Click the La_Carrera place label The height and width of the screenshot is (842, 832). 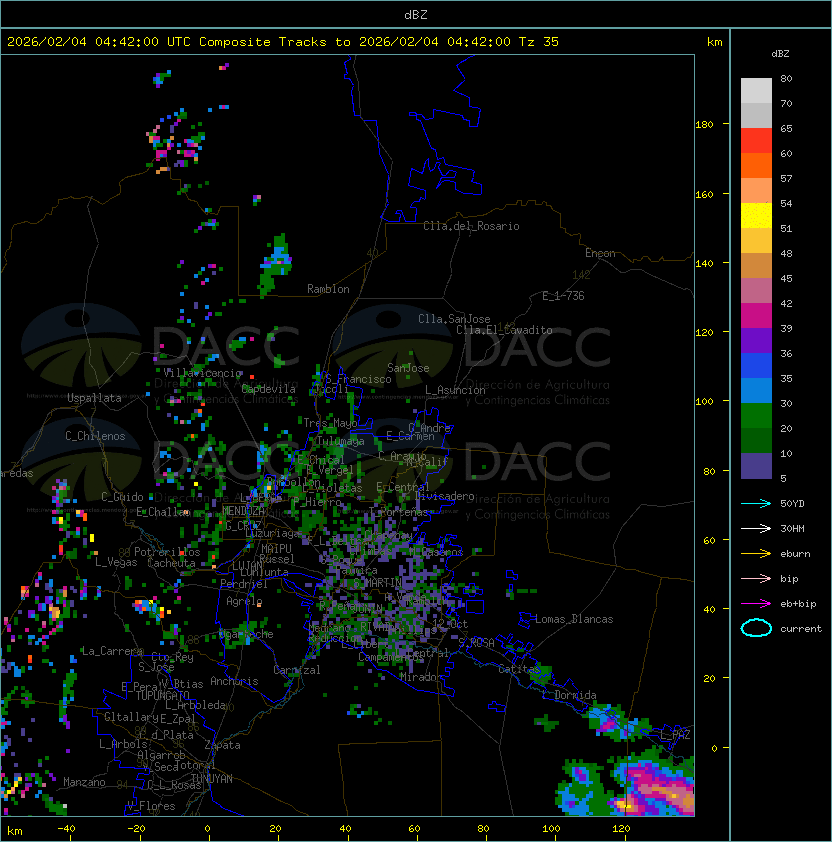(112, 651)
